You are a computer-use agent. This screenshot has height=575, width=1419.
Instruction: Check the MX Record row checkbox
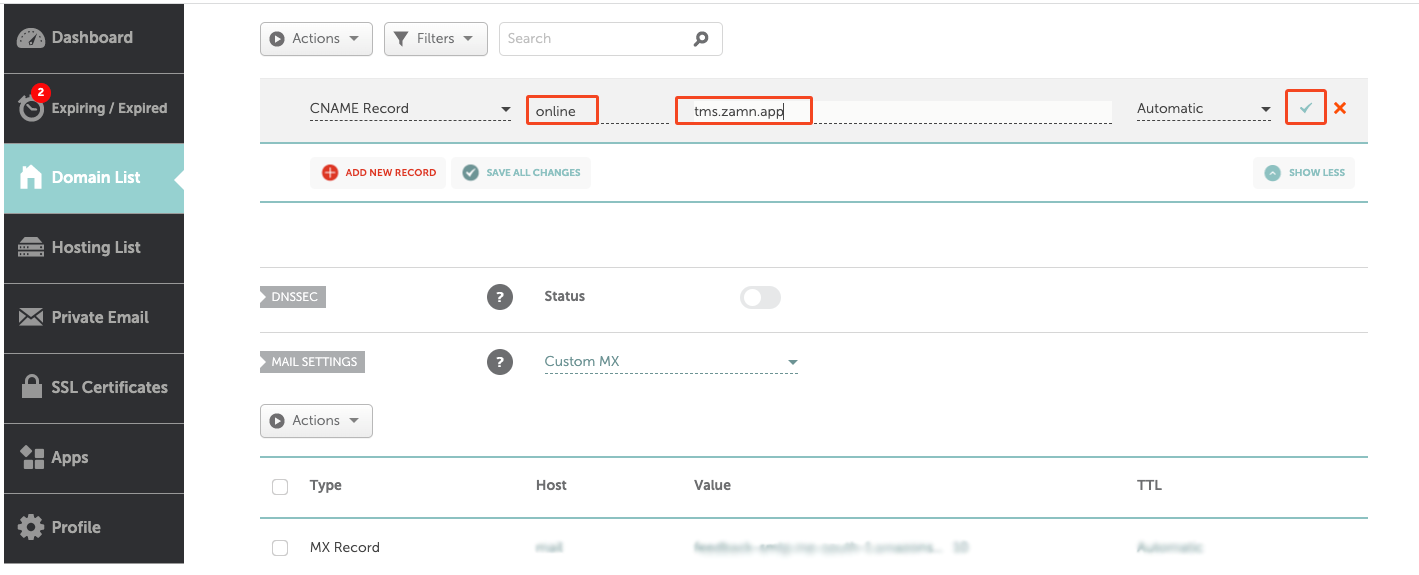280,548
